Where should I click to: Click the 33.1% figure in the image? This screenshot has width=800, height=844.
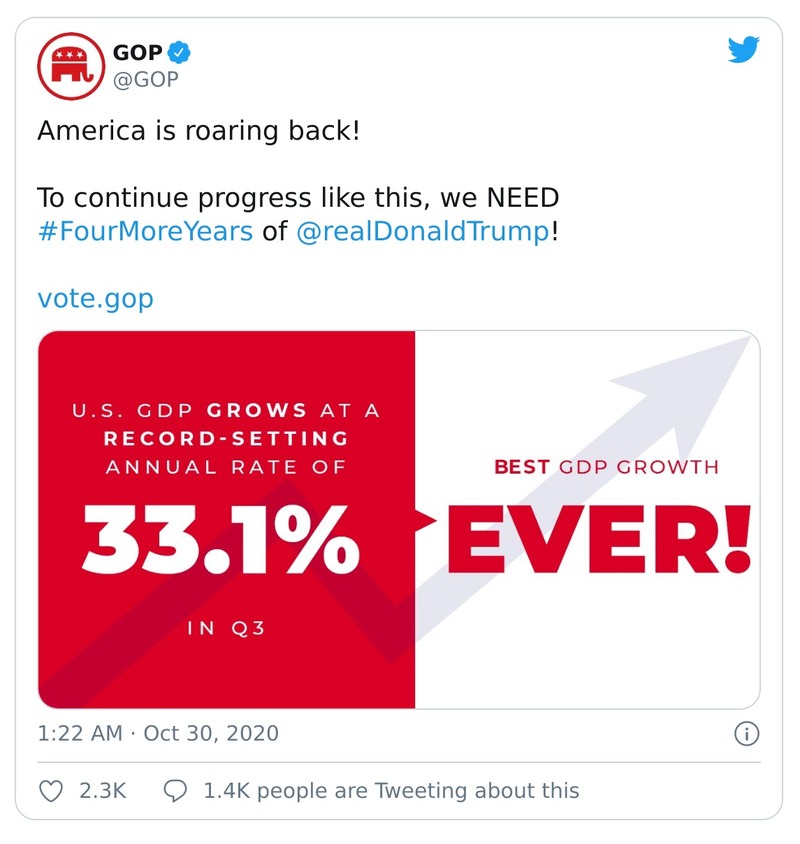[220, 541]
